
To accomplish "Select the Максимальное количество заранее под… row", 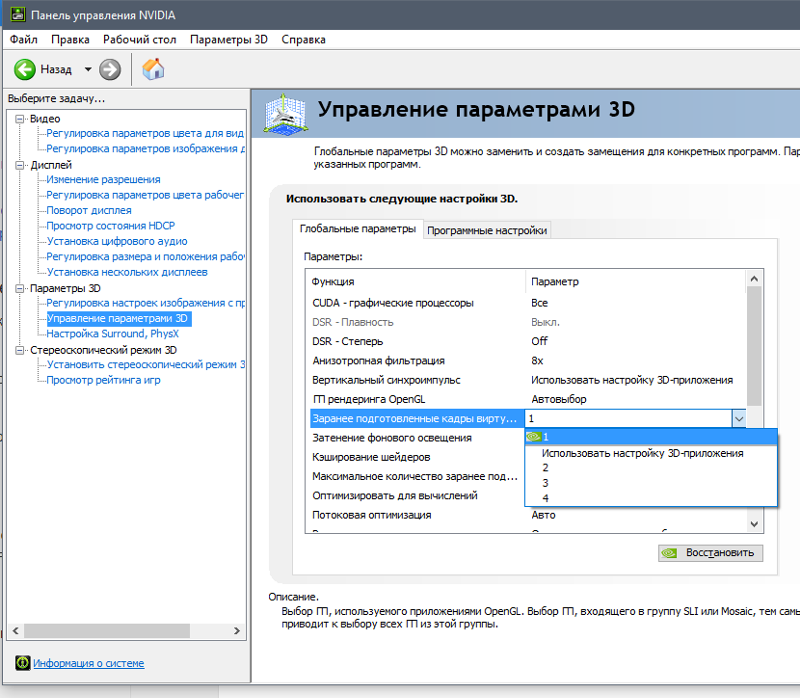I will pos(415,476).
